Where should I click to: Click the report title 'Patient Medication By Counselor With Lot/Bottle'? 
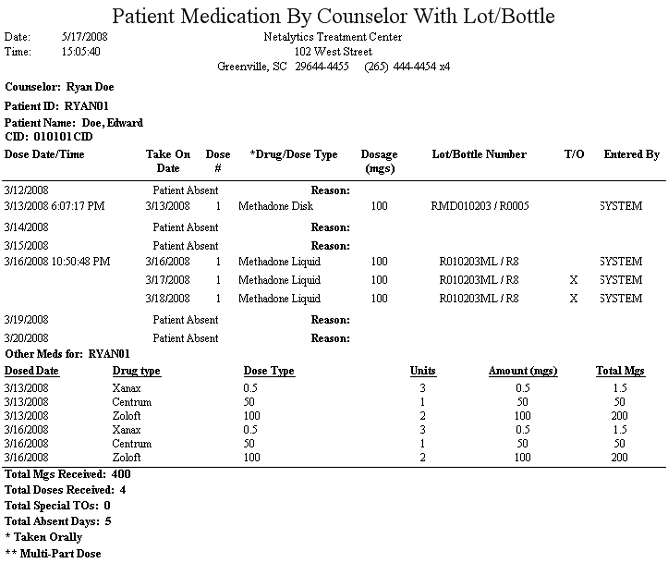(333, 17)
